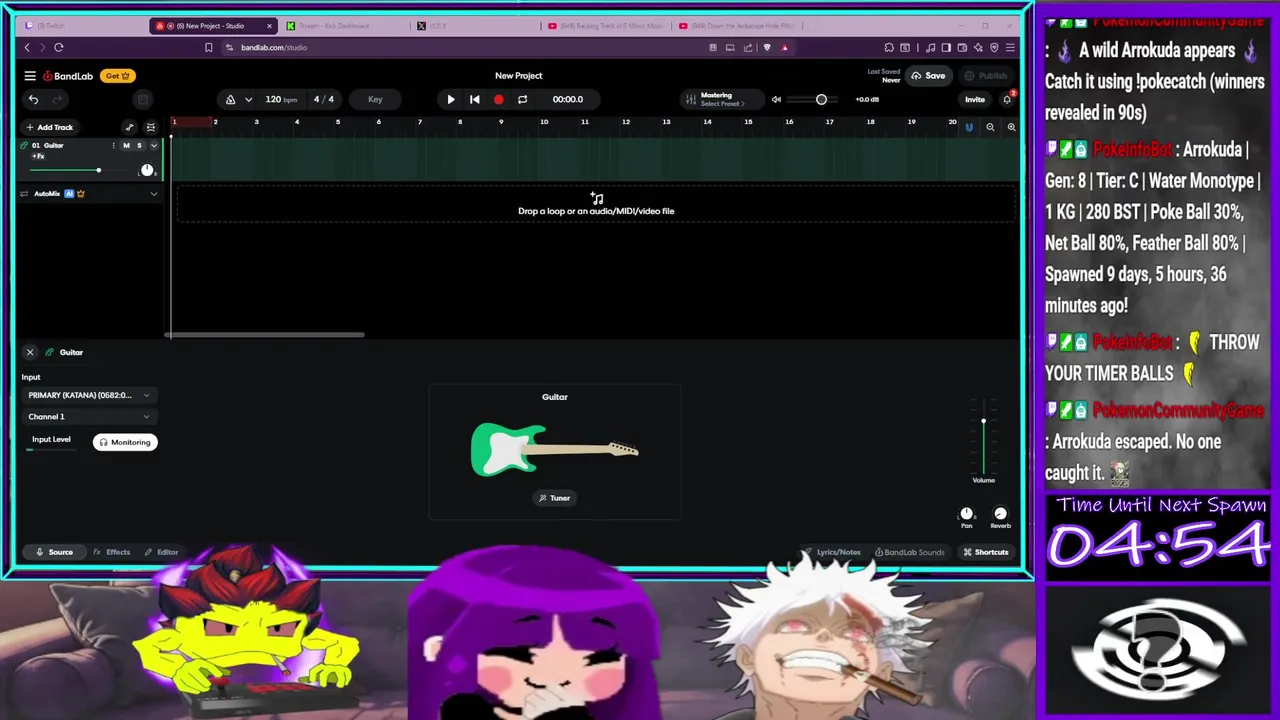Reload the page in the browser
The image size is (1280, 720).
point(59,47)
